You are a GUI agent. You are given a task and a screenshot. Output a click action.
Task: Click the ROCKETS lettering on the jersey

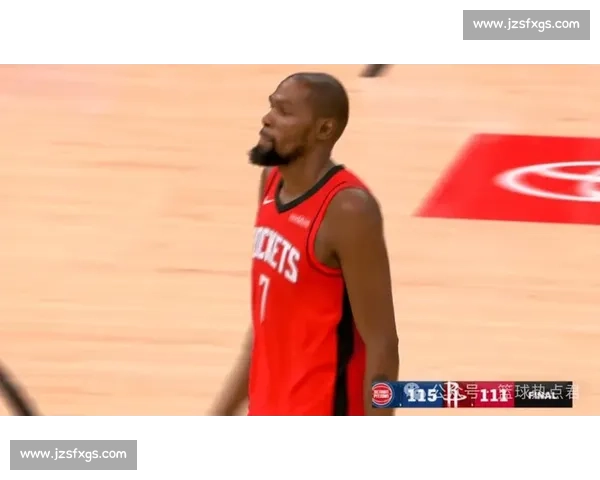coord(275,253)
